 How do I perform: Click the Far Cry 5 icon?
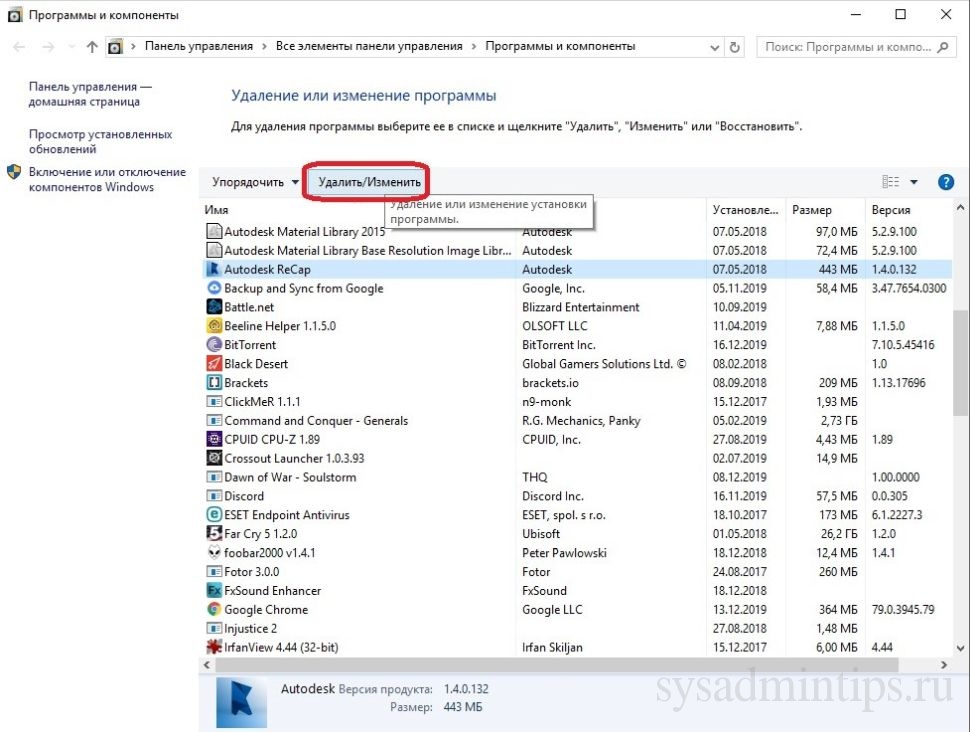point(214,534)
